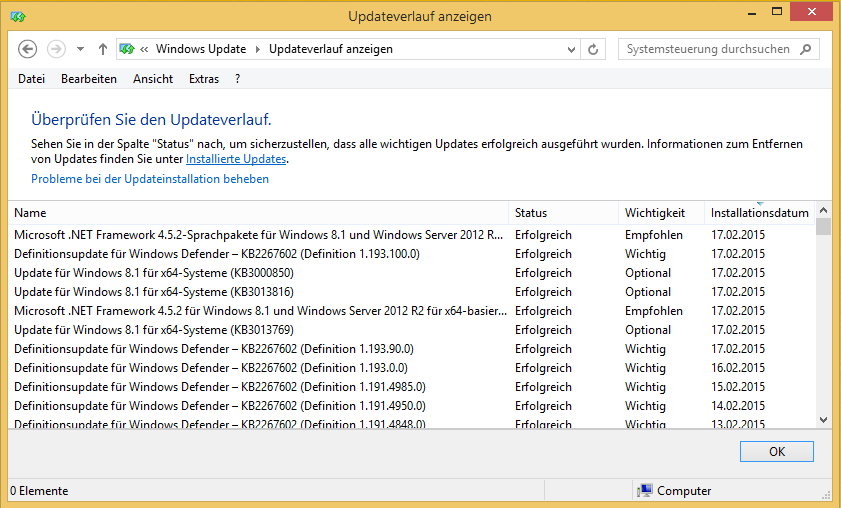This screenshot has width=841, height=508.
Task: Refresh the view with the reload icon
Action: point(593,49)
